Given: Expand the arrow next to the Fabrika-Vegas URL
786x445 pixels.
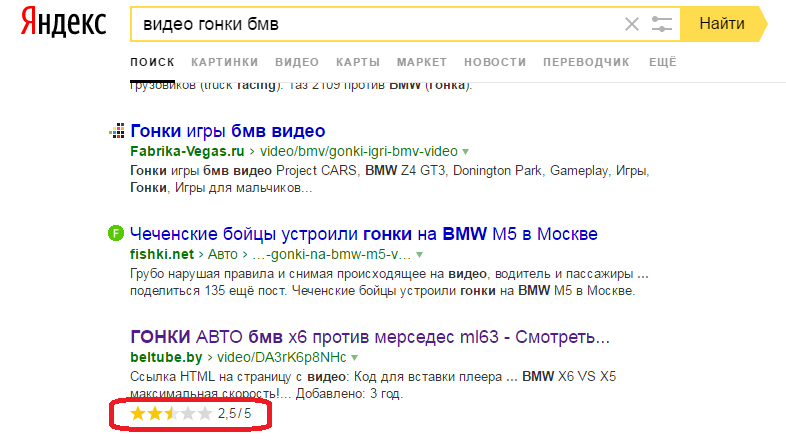Looking at the screenshot, I should tap(465, 152).
